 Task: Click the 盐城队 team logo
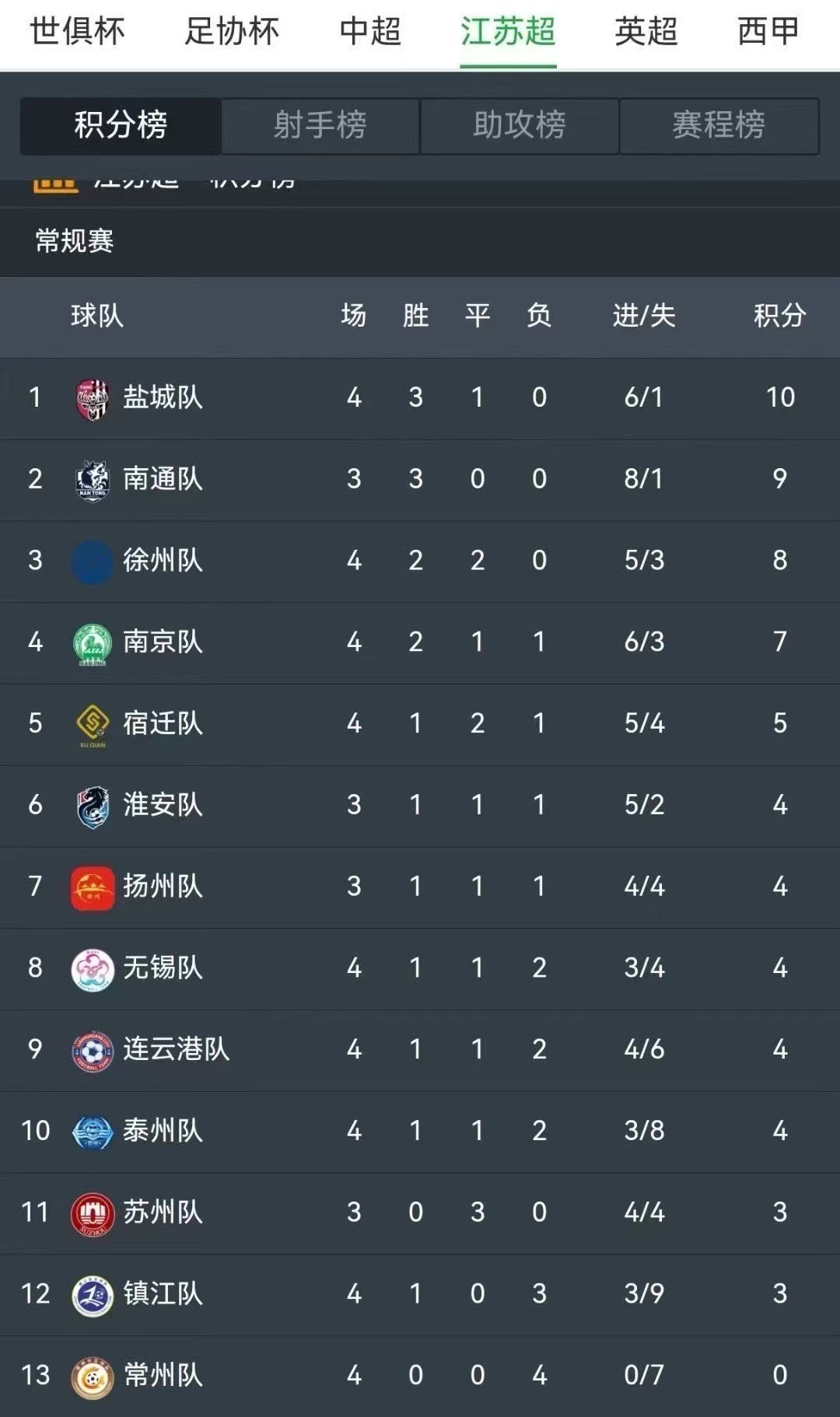pos(92,399)
